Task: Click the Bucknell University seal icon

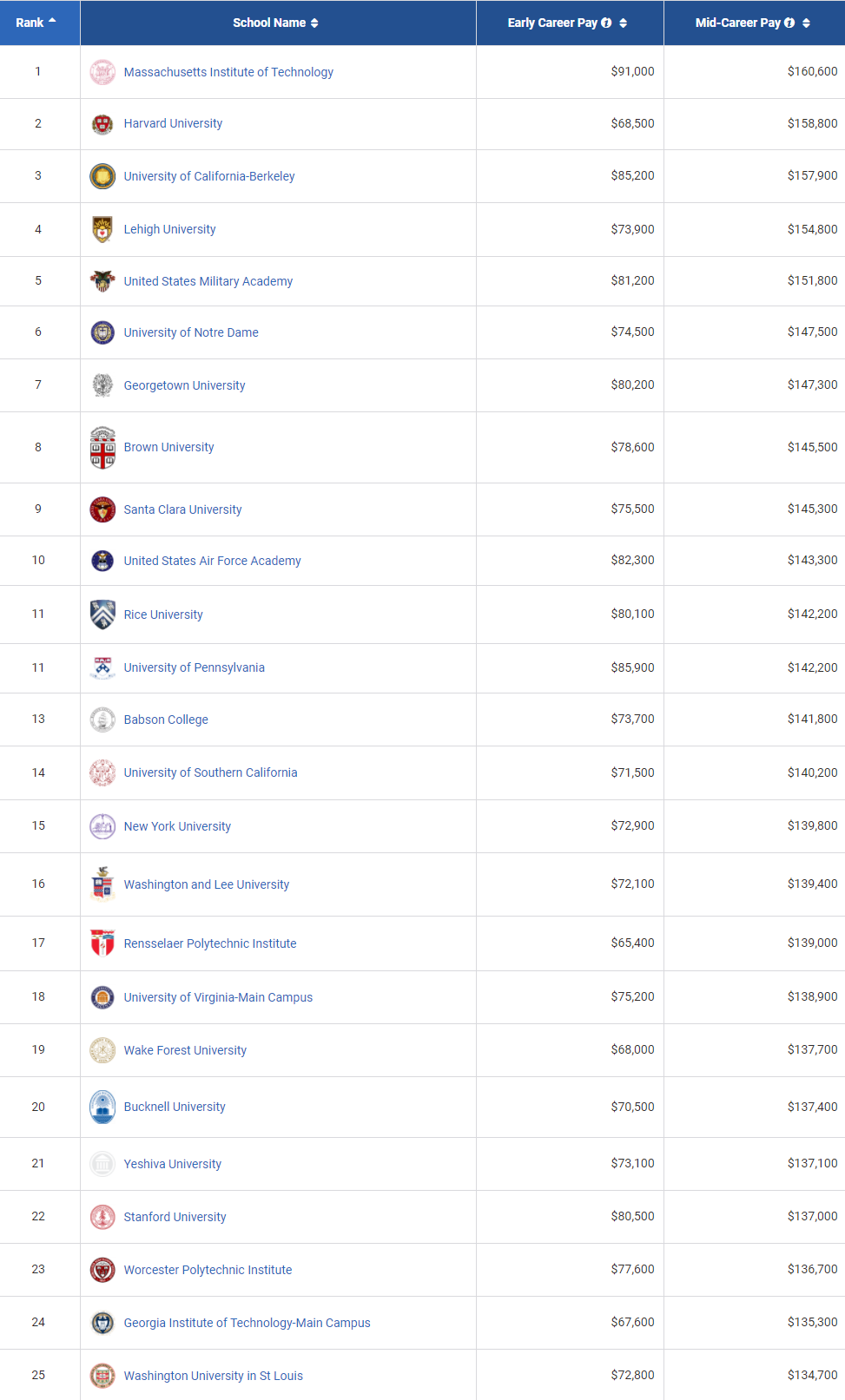Action: coord(102,1107)
